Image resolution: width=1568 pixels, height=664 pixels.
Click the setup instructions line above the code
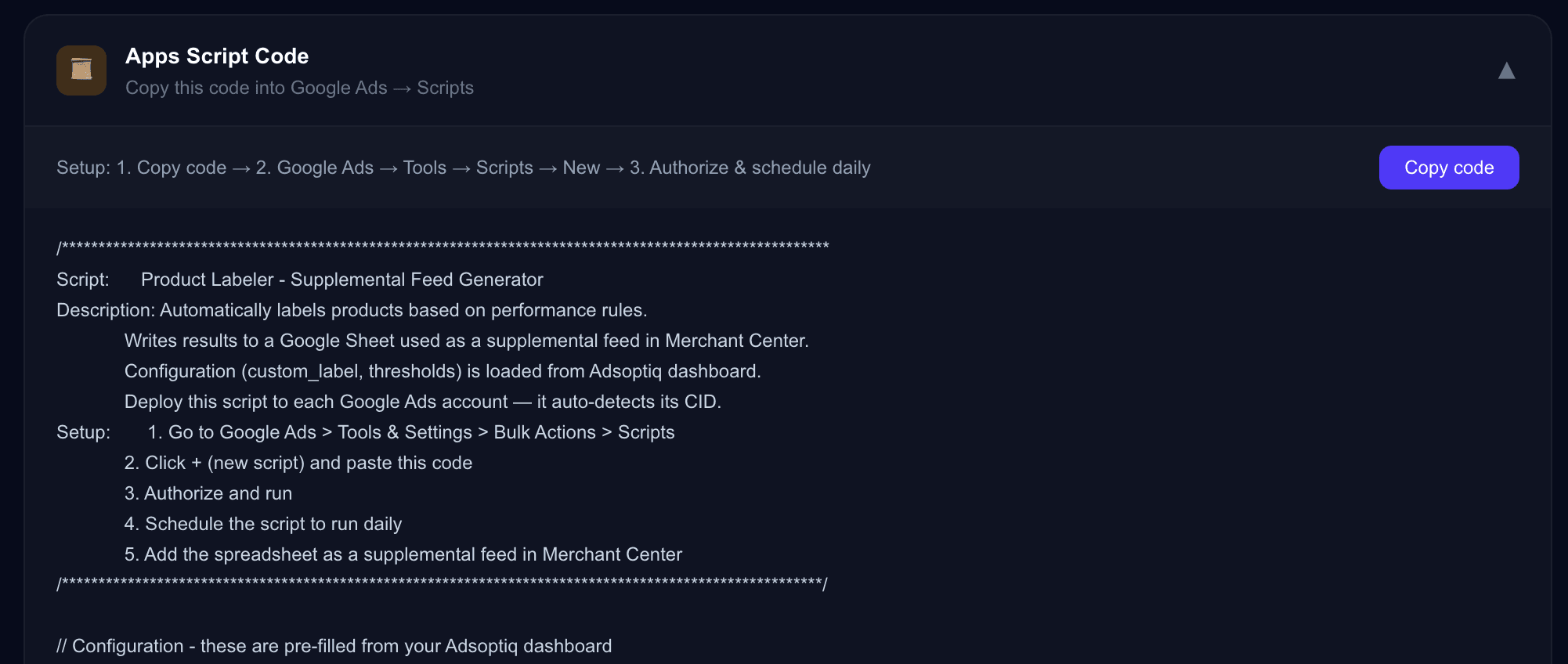463,168
